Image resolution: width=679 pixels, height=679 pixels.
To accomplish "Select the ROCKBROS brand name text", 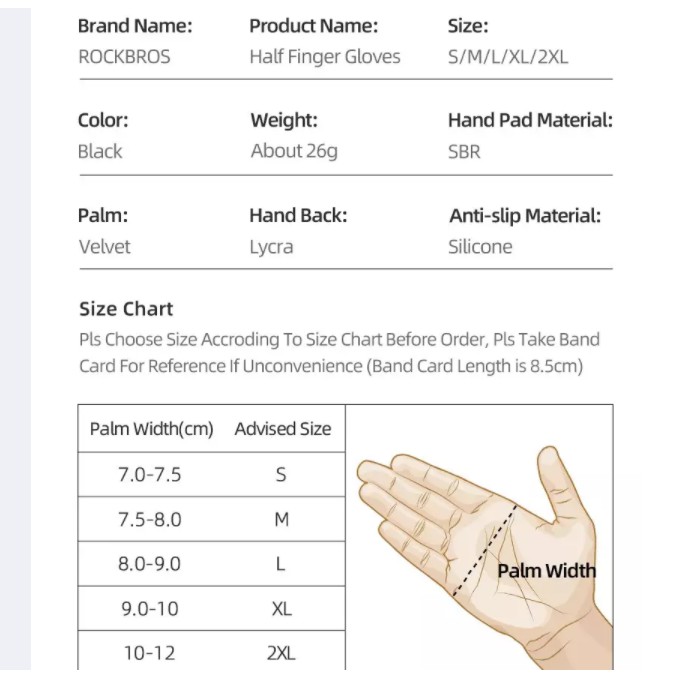I will (124, 57).
